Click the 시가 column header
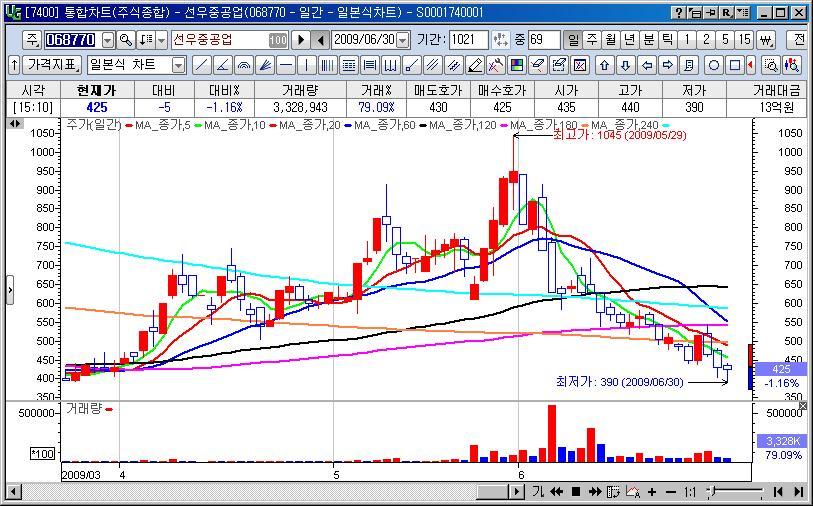This screenshot has height=506, width=813. (566, 90)
